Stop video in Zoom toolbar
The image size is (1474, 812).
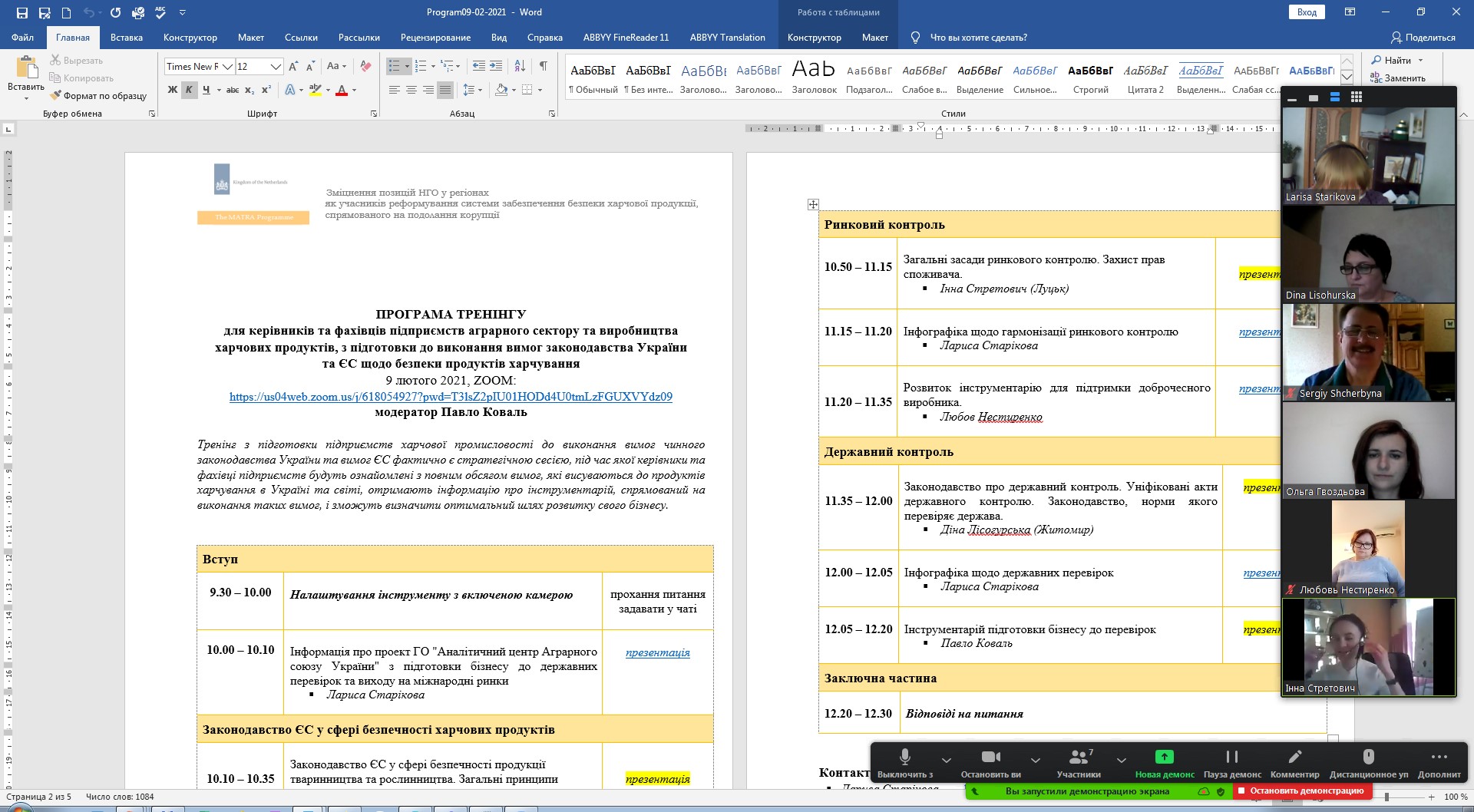tap(991, 761)
